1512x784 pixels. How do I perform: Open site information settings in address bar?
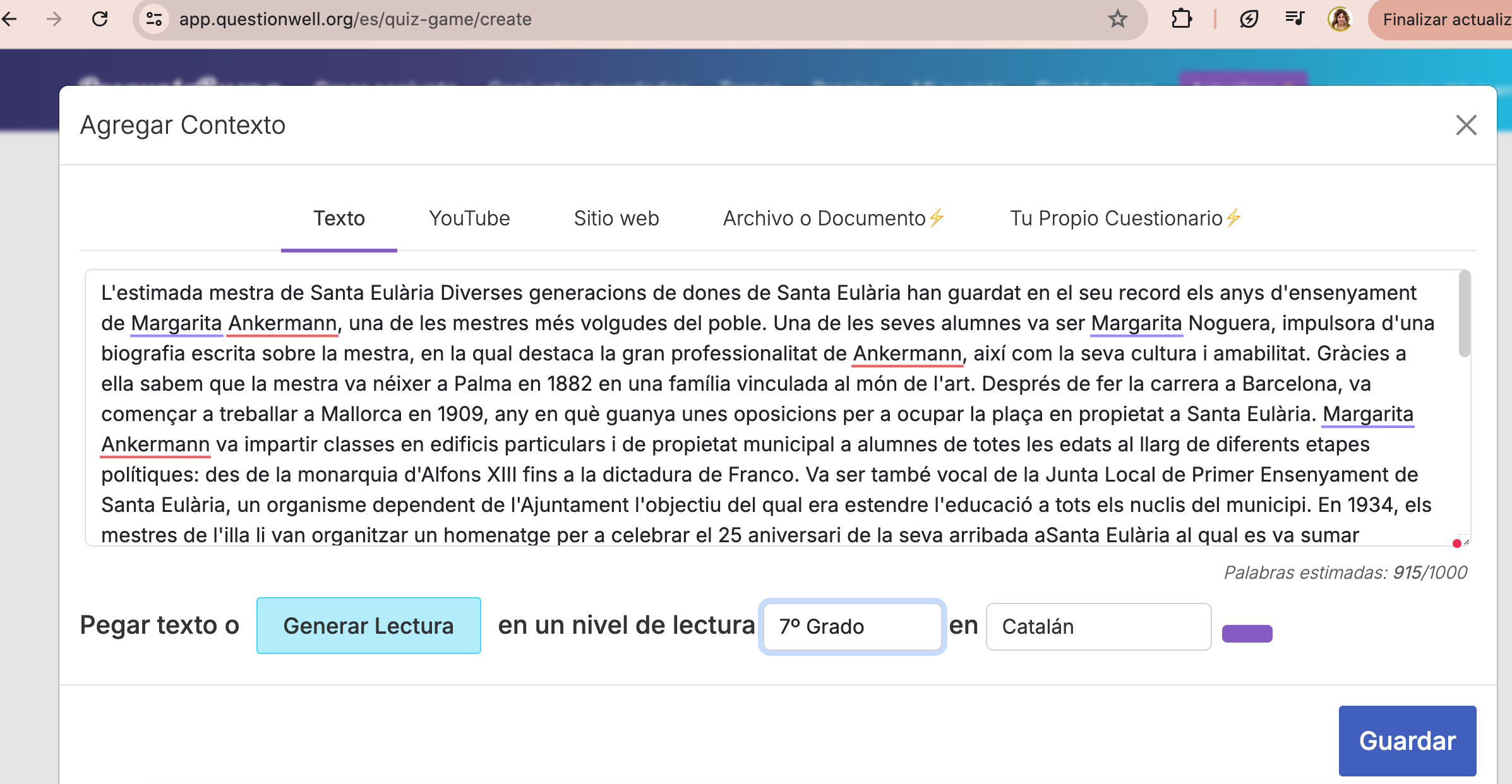152,18
